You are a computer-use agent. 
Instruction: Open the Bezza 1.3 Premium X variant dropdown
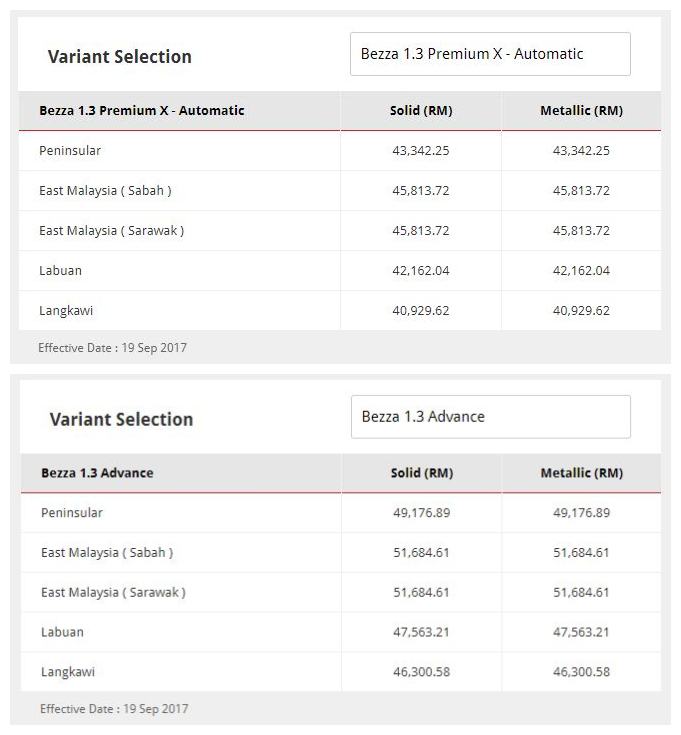pyautogui.click(x=490, y=54)
